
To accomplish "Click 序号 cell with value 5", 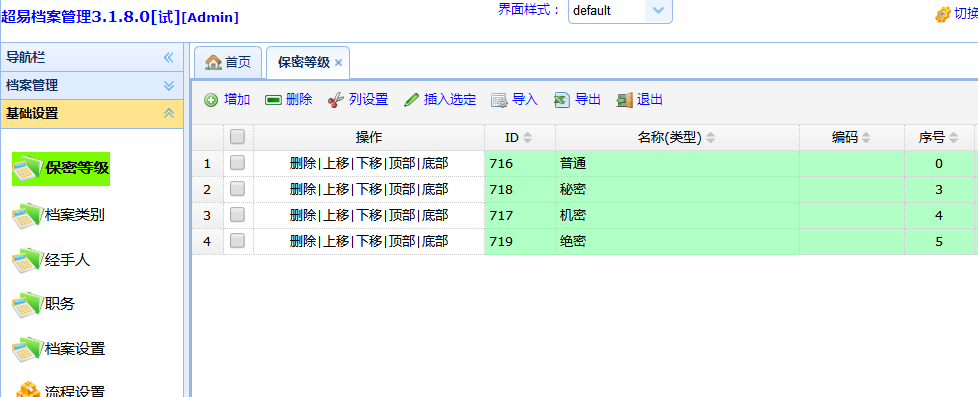I will (939, 242).
